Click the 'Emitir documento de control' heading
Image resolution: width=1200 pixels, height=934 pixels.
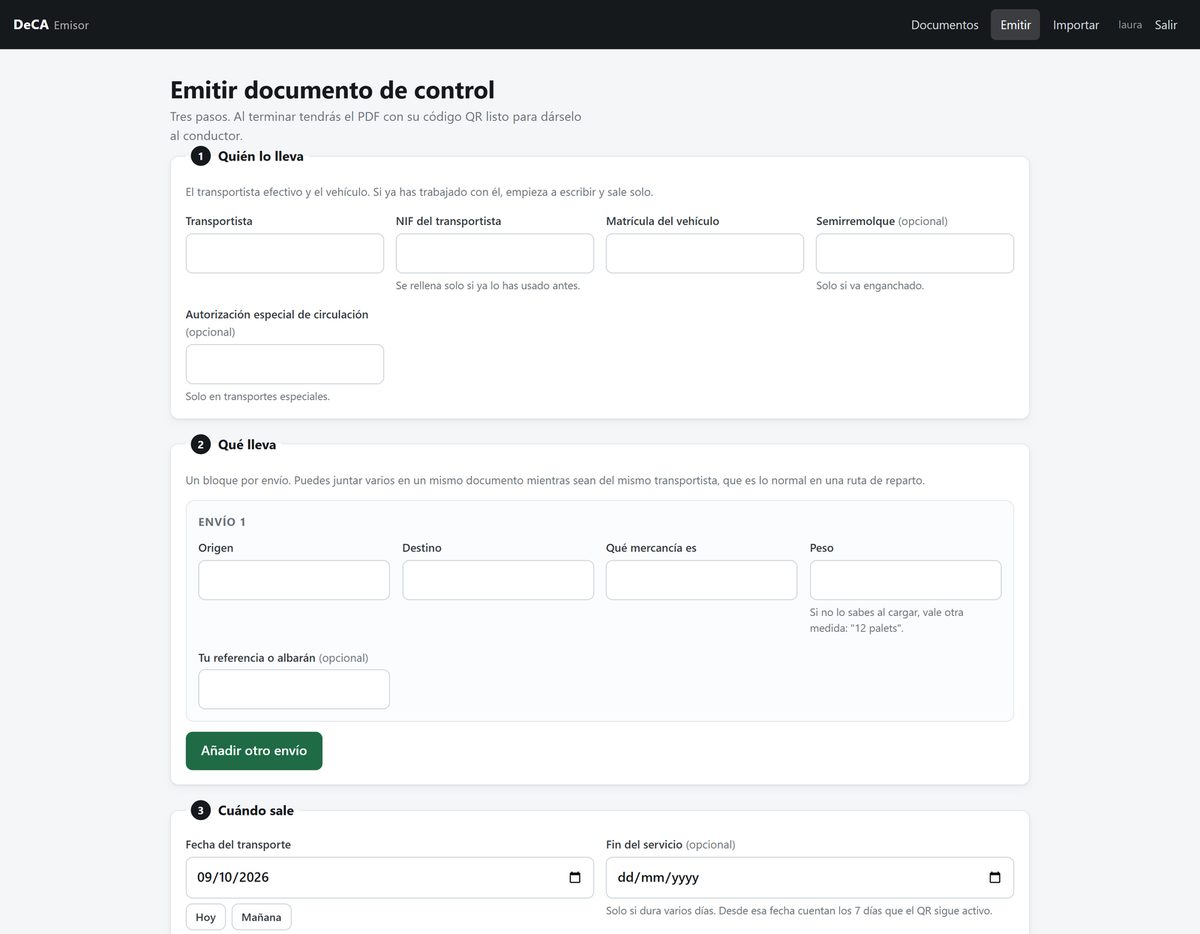coord(332,90)
